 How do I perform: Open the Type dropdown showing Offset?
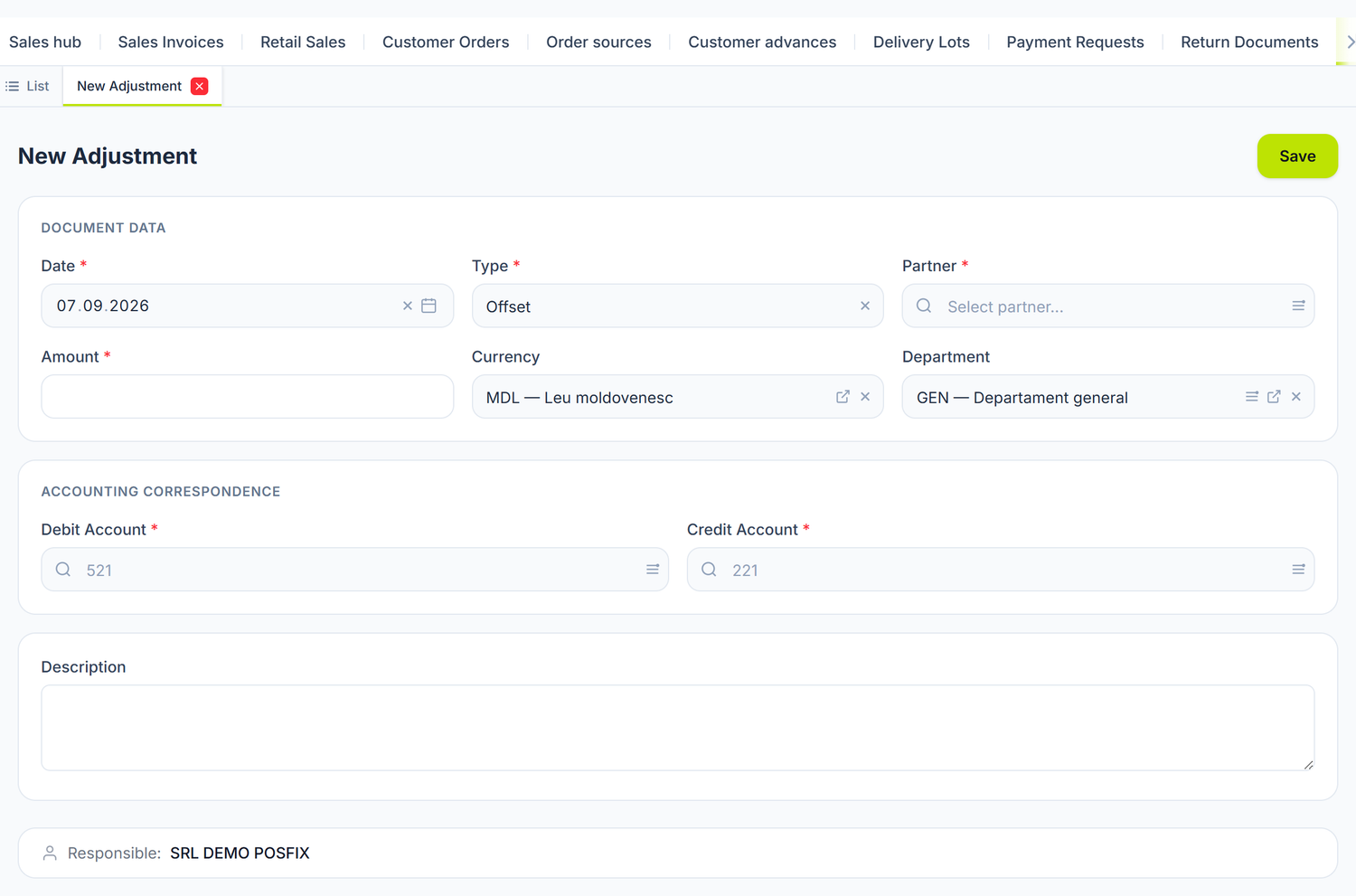677,306
